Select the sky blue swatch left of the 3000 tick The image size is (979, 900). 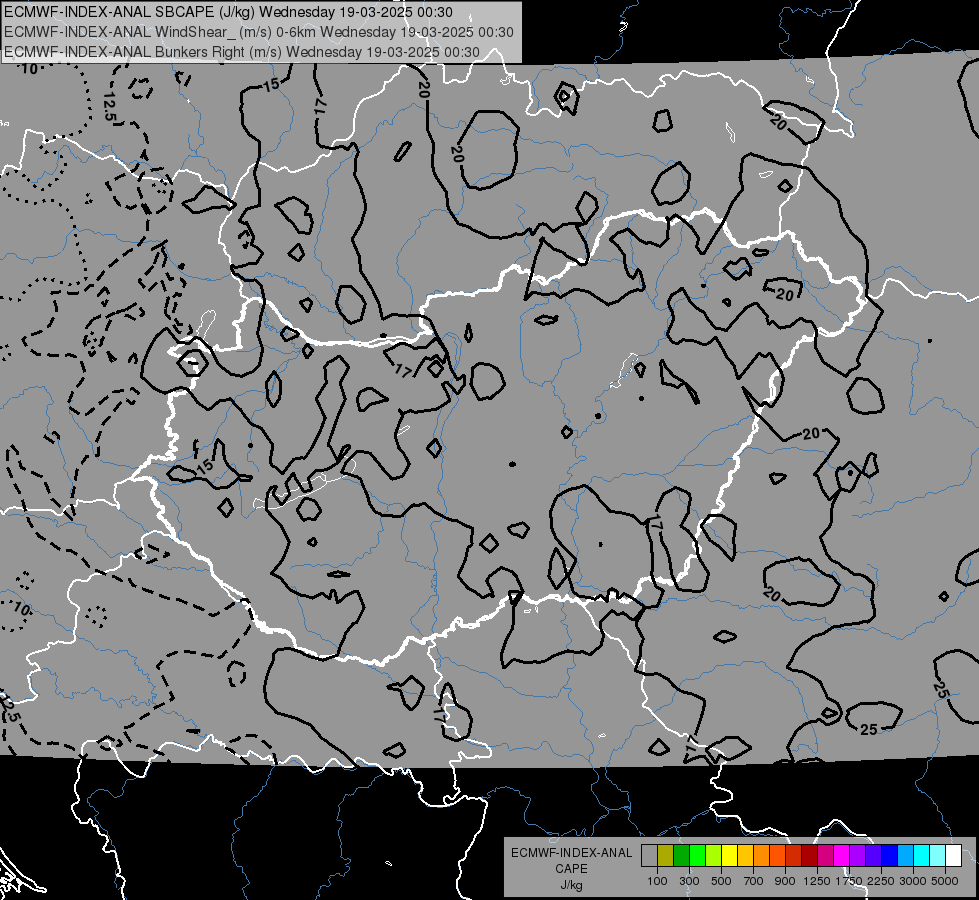point(905,855)
